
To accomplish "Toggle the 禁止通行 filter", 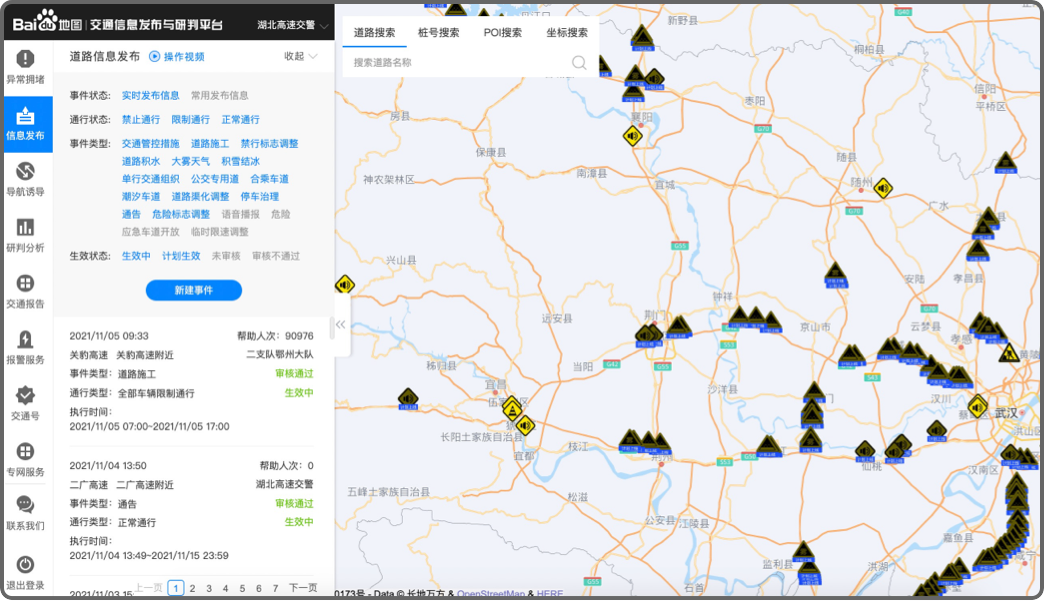I will click(140, 120).
